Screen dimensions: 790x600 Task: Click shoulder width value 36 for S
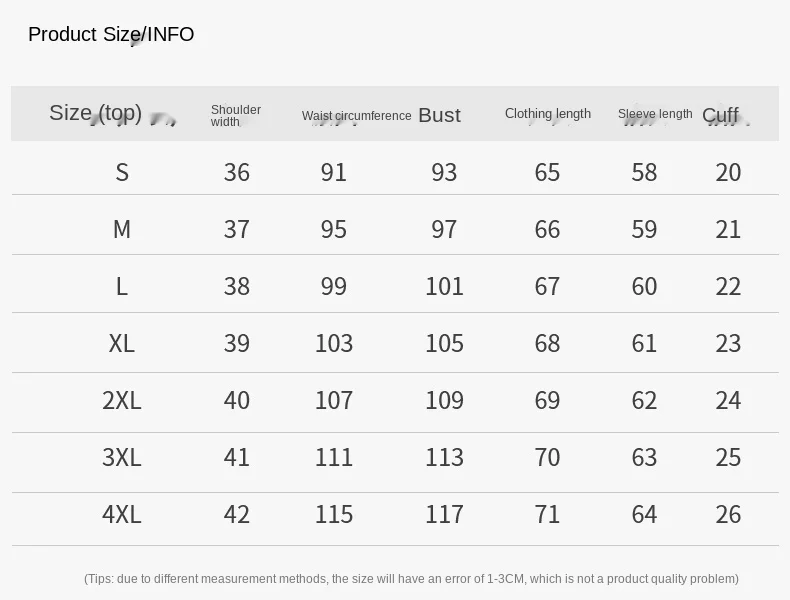coord(237,172)
